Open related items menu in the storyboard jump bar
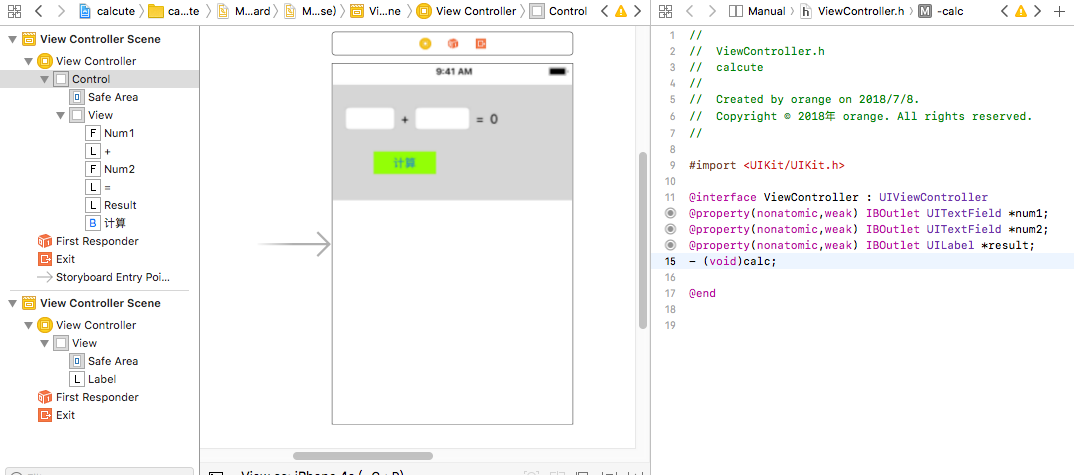1074x475 pixels. tap(14, 11)
